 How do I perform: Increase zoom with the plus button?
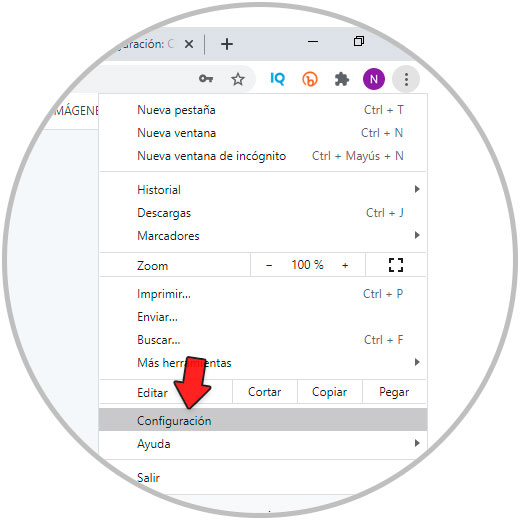pyautogui.click(x=345, y=265)
